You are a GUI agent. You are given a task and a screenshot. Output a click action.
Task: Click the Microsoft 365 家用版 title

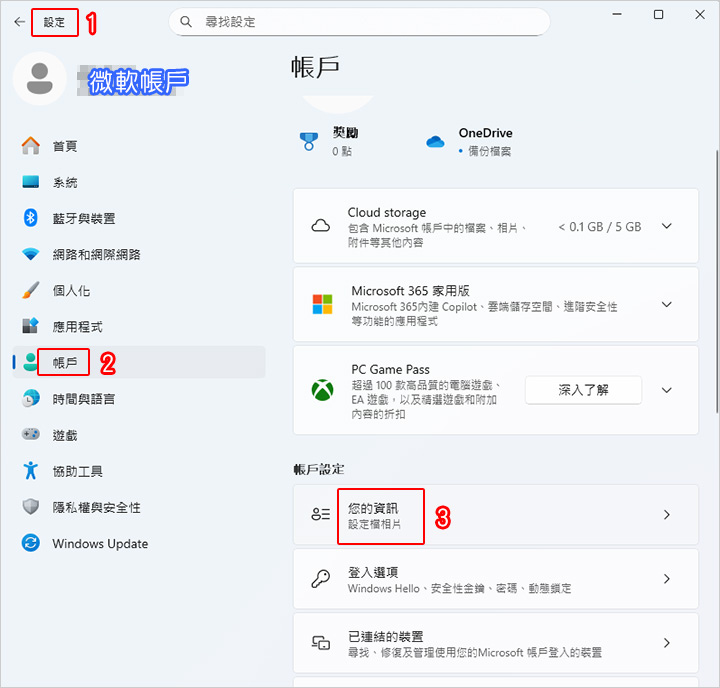411,290
